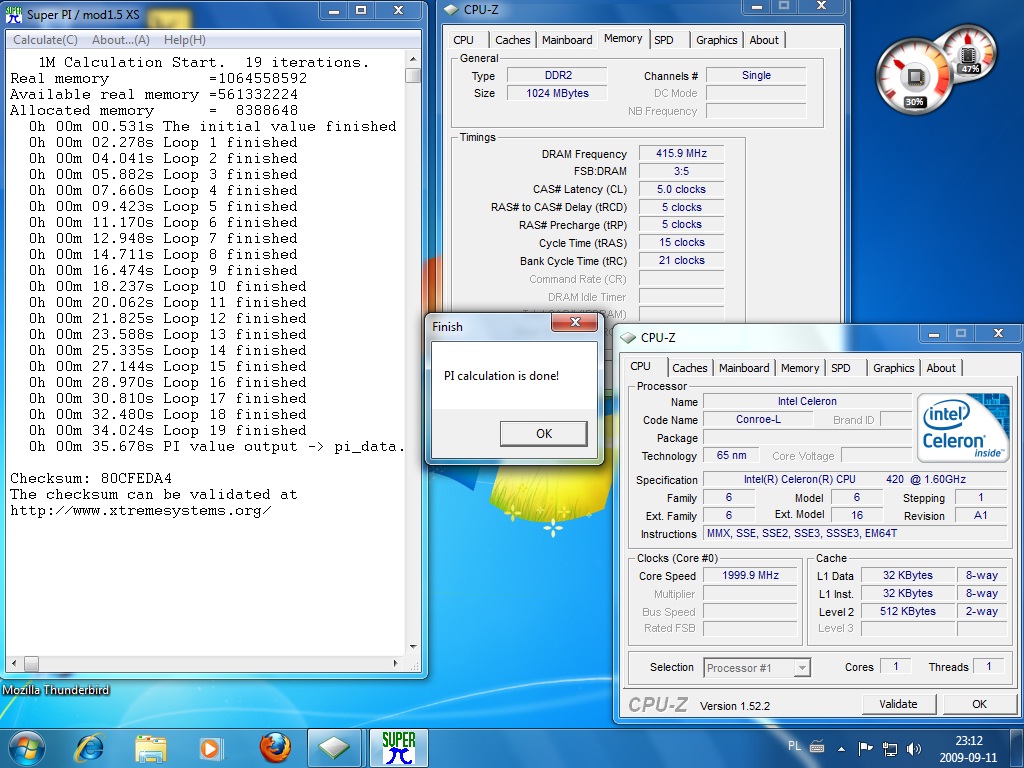Open the Action Center flag icon
The image size is (1024, 768).
pyautogui.click(x=865, y=748)
